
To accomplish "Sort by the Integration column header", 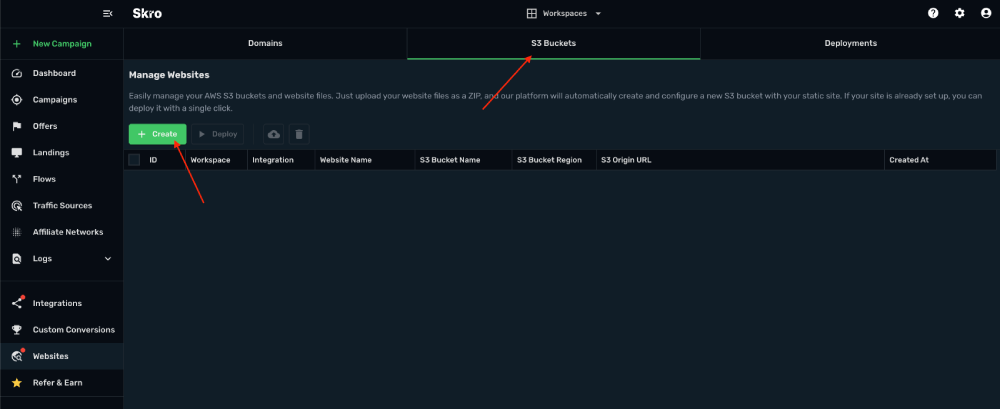I will tap(273, 160).
